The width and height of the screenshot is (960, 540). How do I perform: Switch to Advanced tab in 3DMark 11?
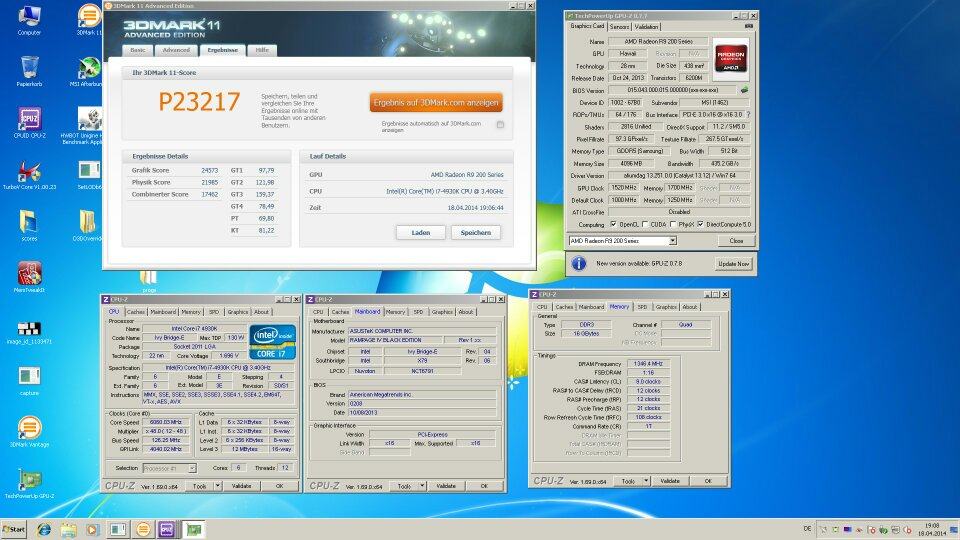pos(176,50)
